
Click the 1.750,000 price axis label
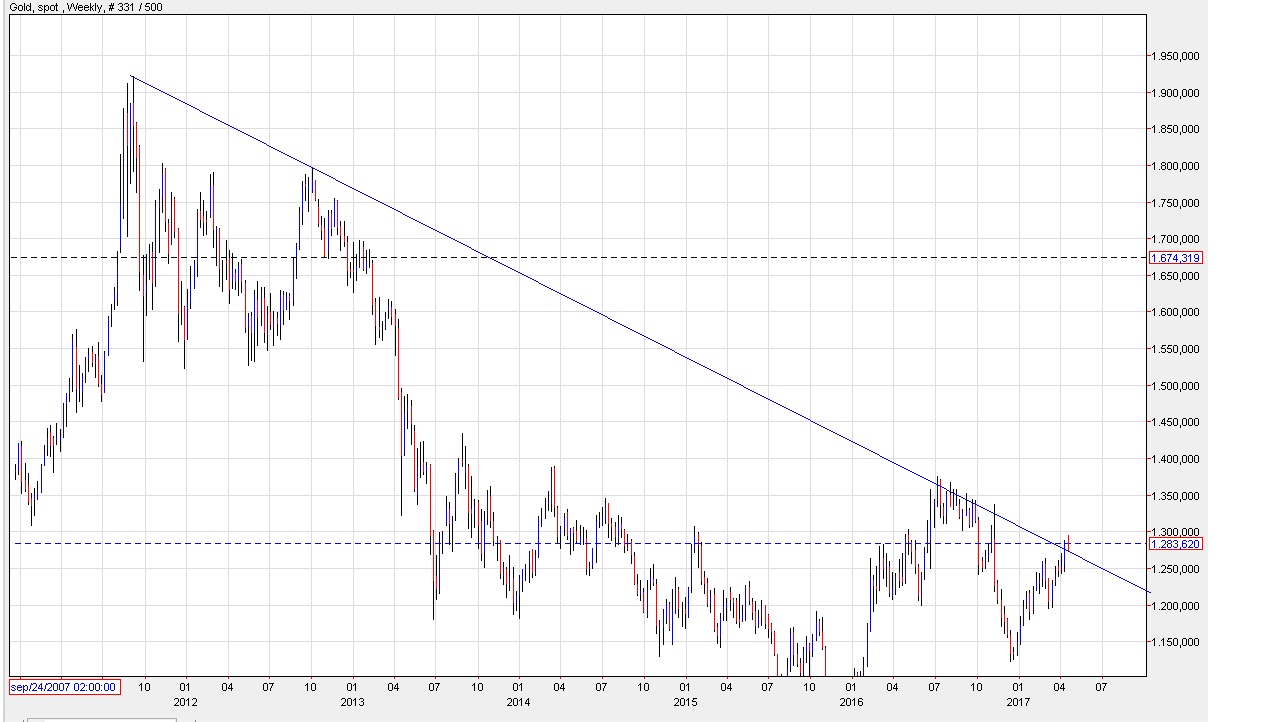coord(1176,203)
